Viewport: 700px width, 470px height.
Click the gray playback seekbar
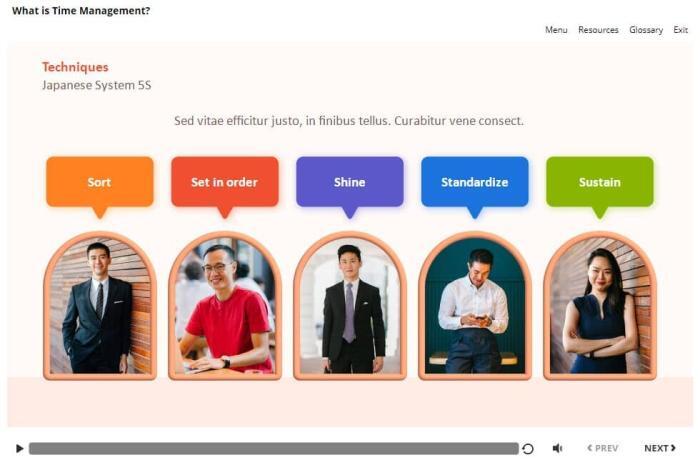(274, 448)
